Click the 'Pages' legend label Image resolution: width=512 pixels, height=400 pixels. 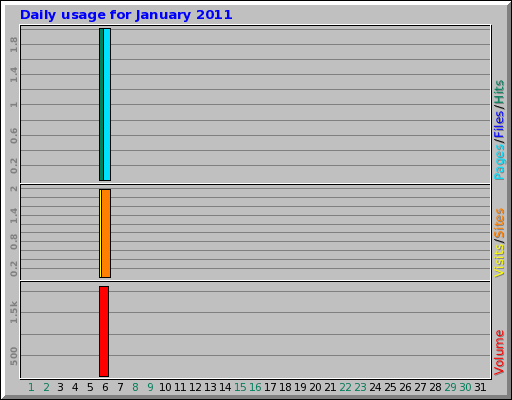click(x=499, y=163)
